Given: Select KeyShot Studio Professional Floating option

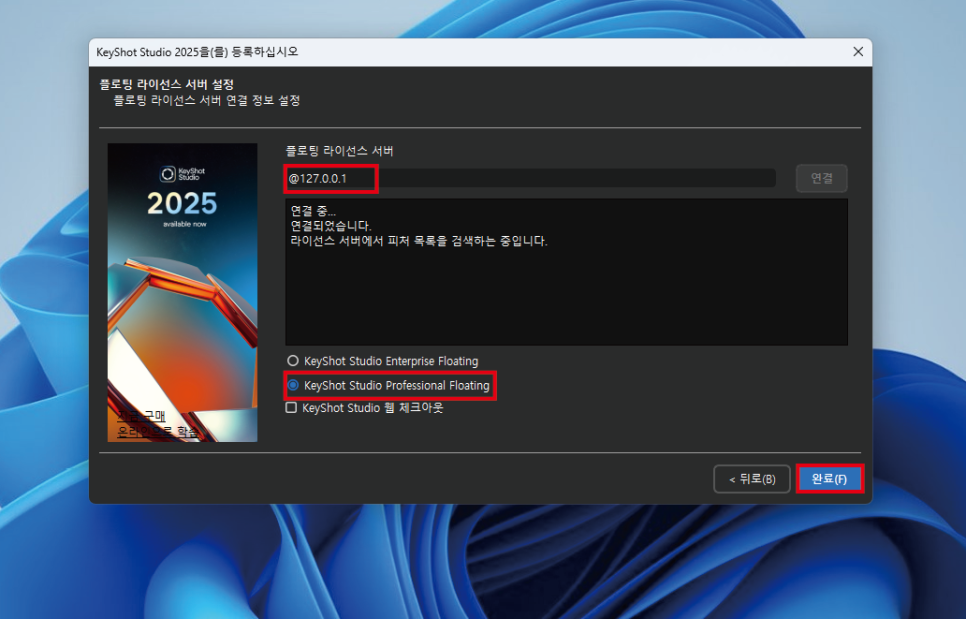Looking at the screenshot, I should (x=389, y=386).
